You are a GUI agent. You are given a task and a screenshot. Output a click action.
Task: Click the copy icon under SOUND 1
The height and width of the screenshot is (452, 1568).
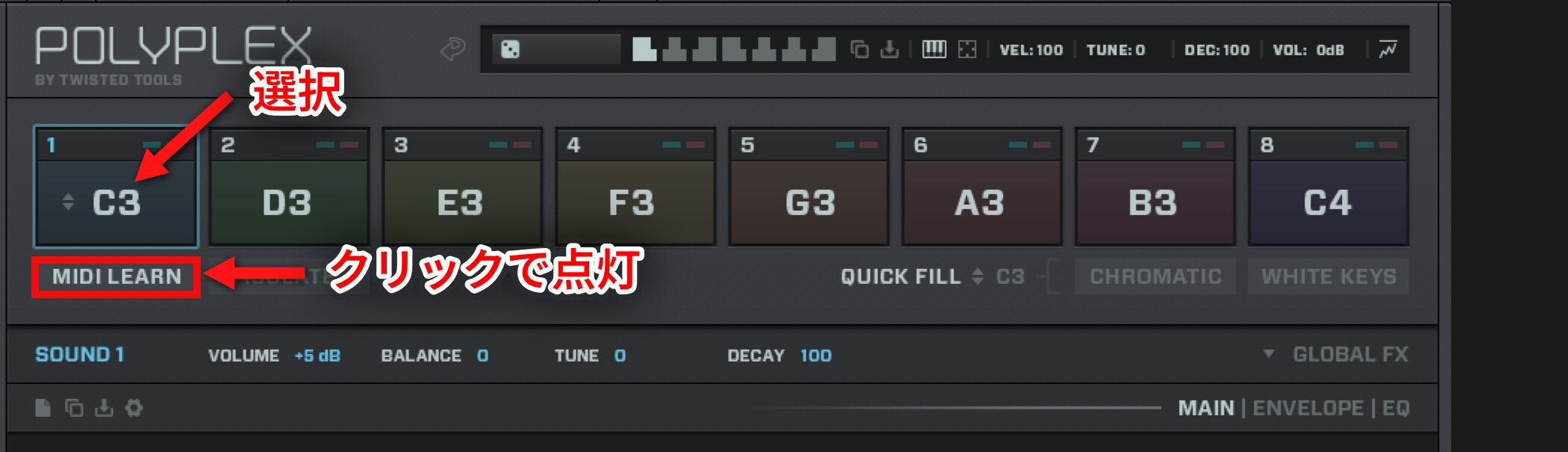(x=74, y=408)
